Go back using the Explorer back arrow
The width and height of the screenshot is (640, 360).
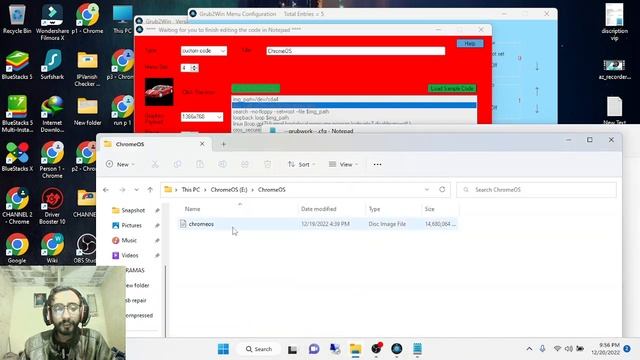106,190
